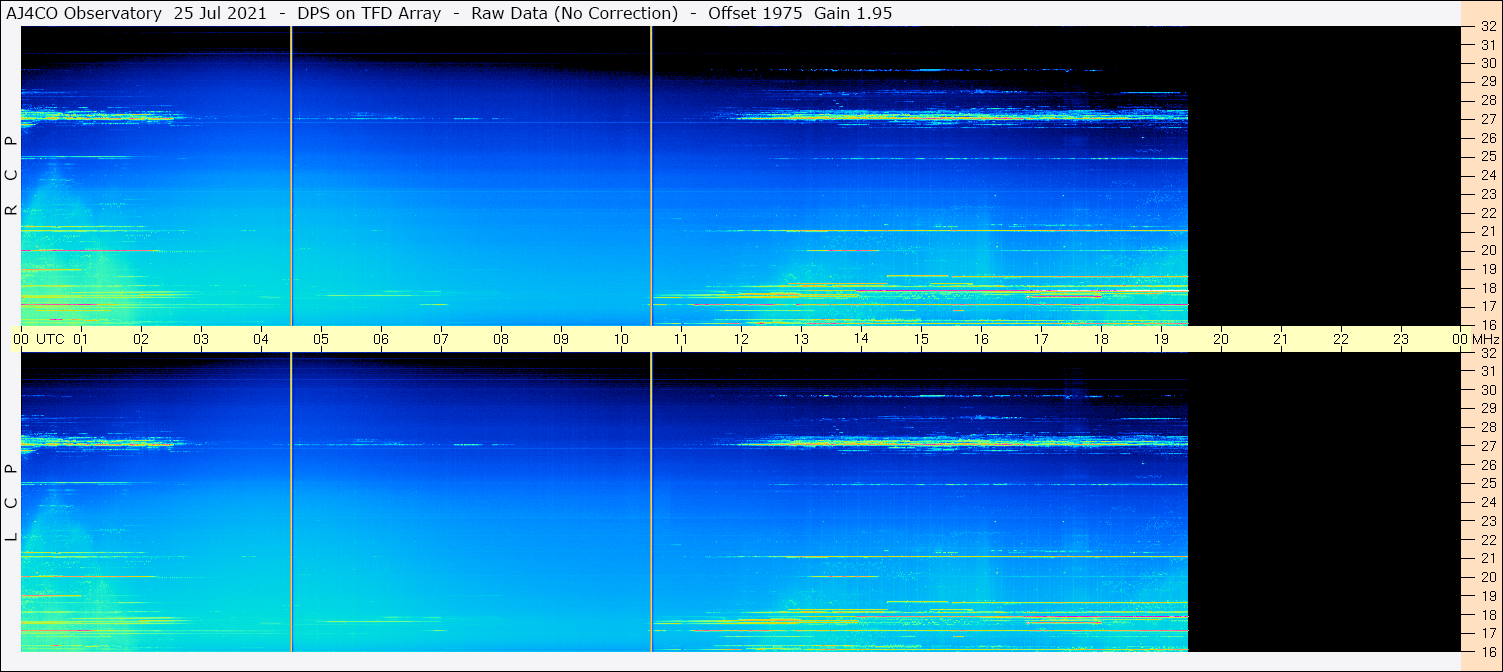Viewport: 1503px width, 672px height.
Task: Click hour label '13' on time axis
Action: [801, 339]
